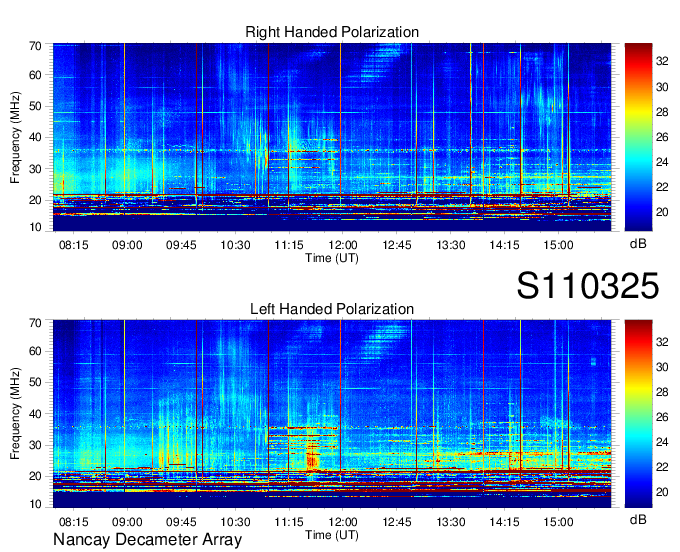Viewport: 680px width, 552px height.
Task: Click 70 MHz tick on Right Handed frequency axis
Action: tap(35, 46)
